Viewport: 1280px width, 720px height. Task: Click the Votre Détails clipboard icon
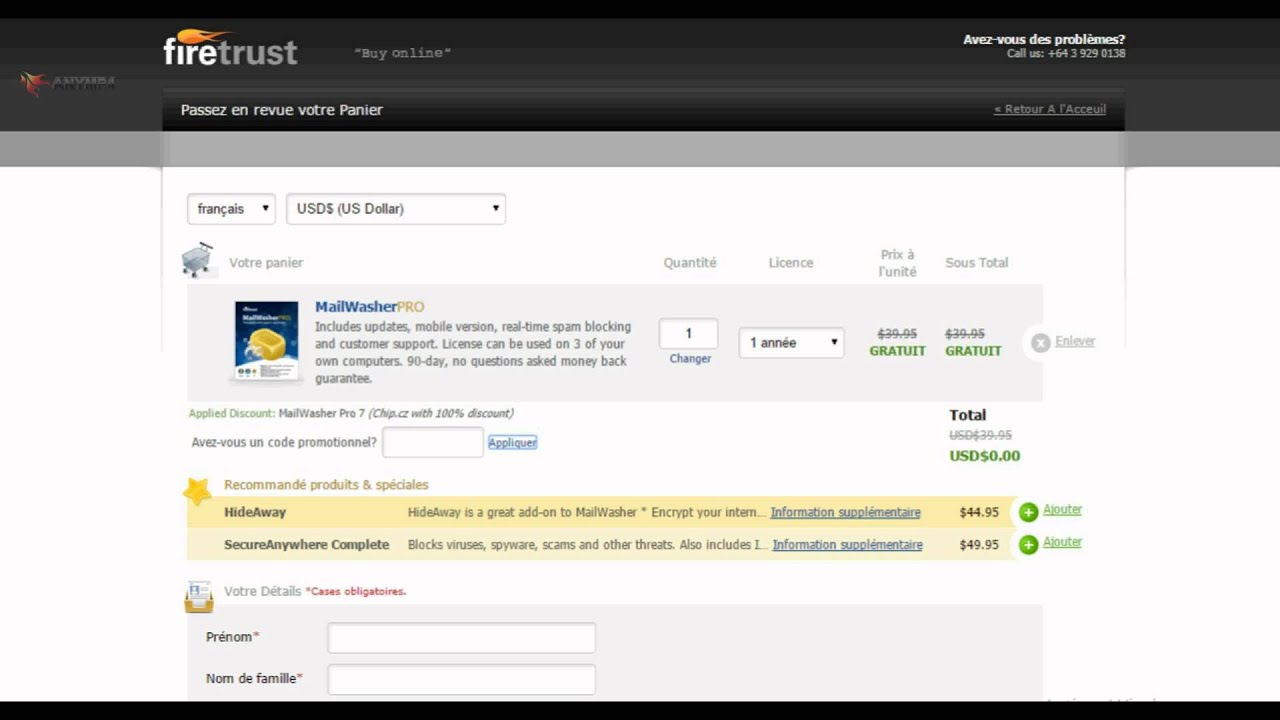pos(199,597)
